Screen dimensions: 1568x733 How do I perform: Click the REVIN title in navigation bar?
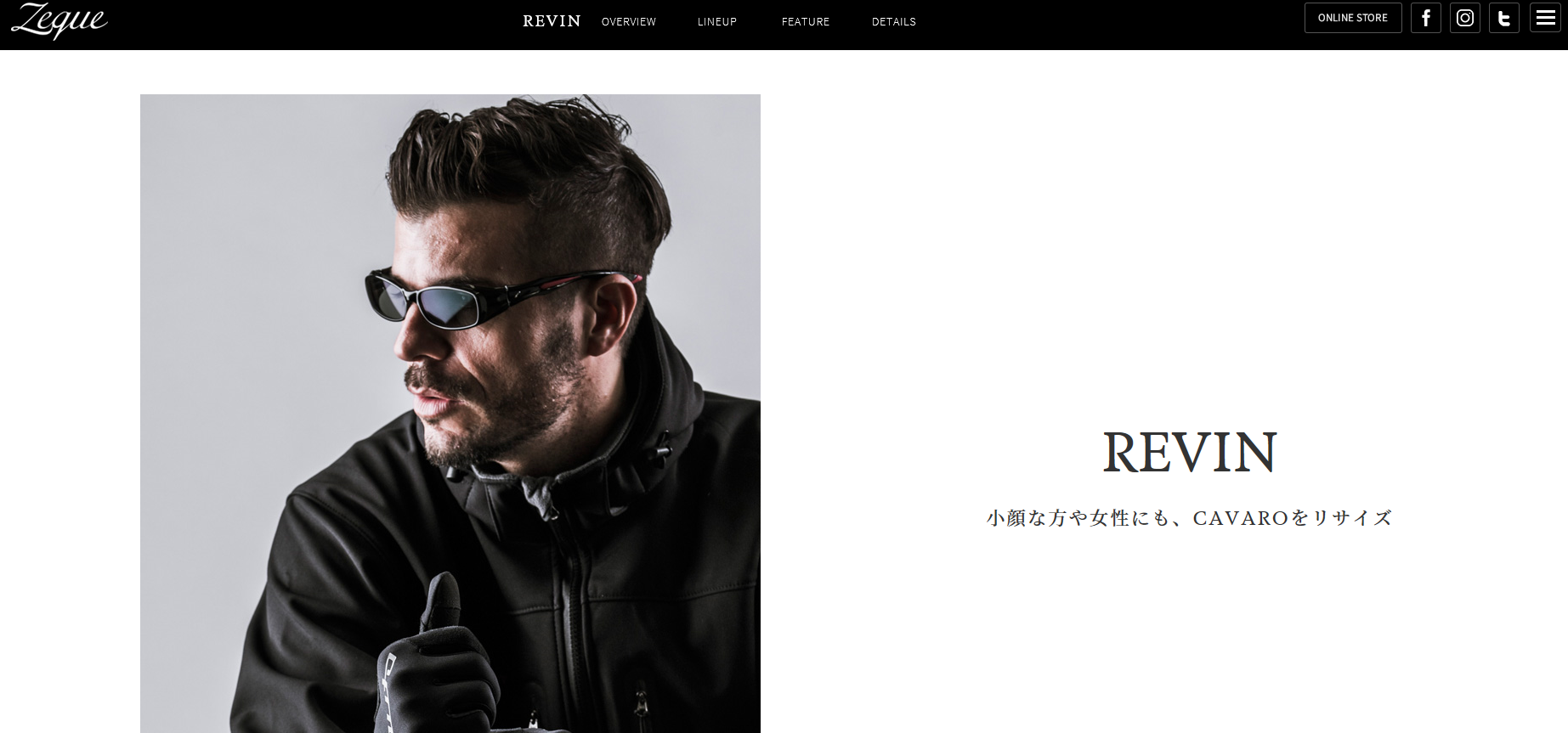click(552, 21)
